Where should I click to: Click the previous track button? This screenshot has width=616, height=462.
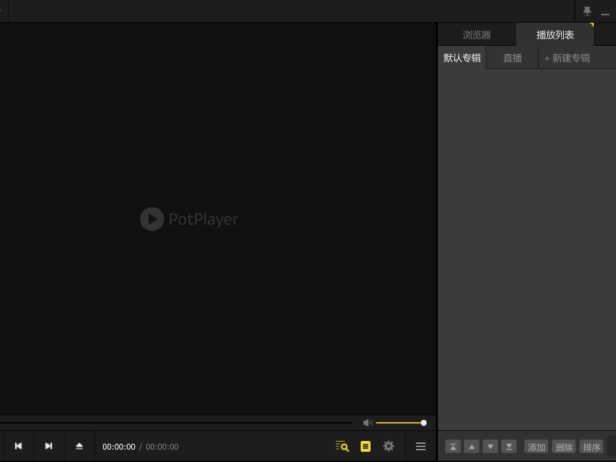click(x=18, y=446)
